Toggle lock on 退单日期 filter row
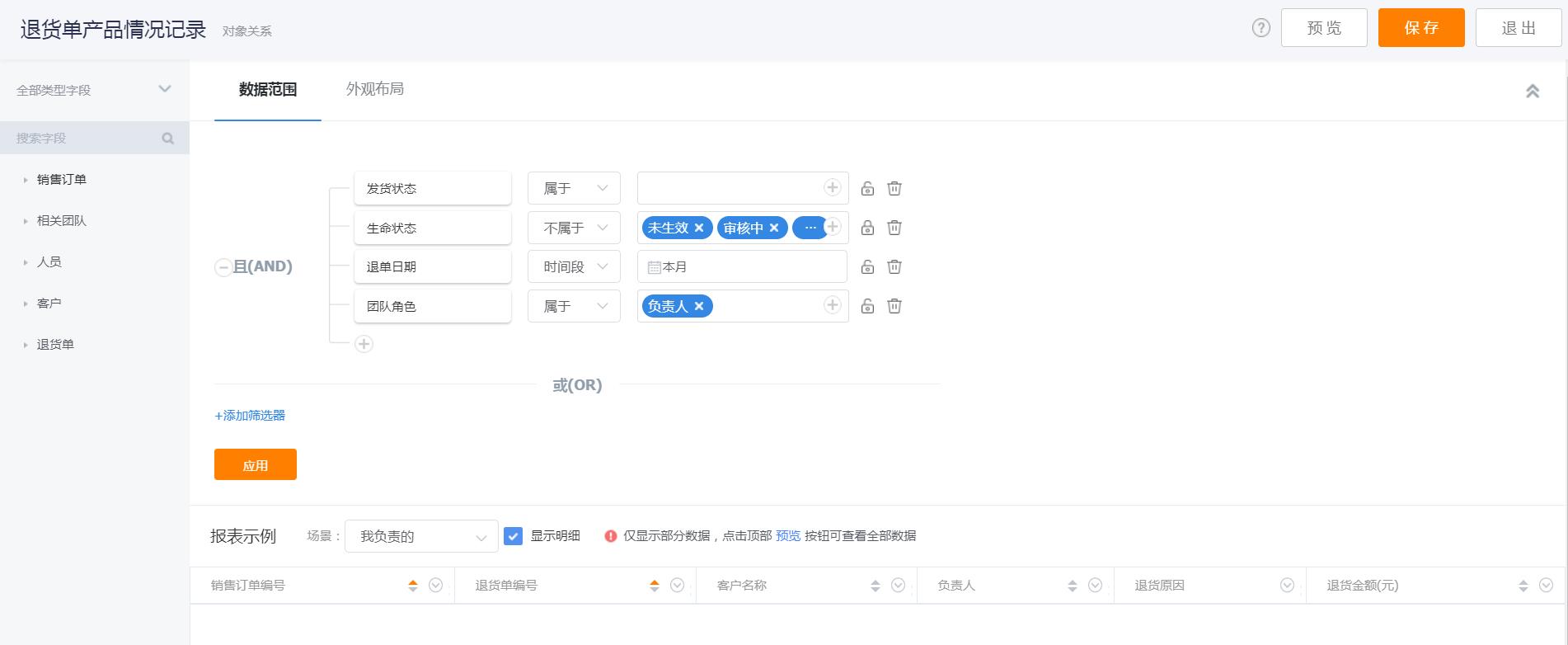Viewport: 1568px width, 645px height. point(867,267)
